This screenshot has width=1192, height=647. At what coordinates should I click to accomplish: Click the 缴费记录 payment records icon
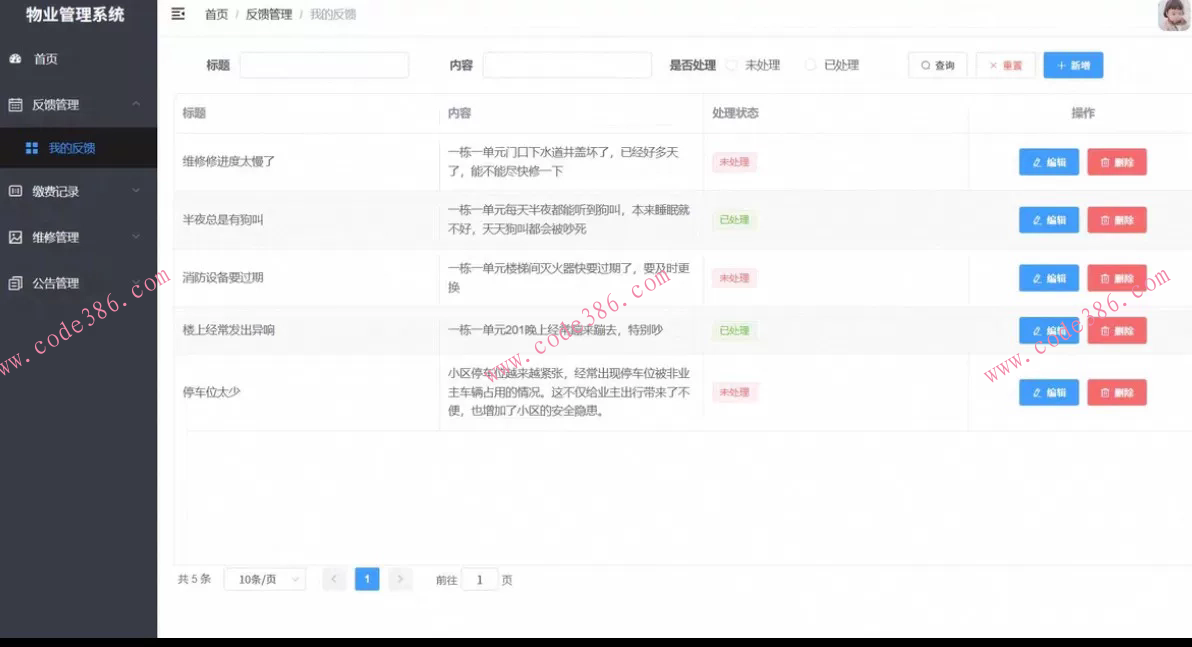[17, 190]
